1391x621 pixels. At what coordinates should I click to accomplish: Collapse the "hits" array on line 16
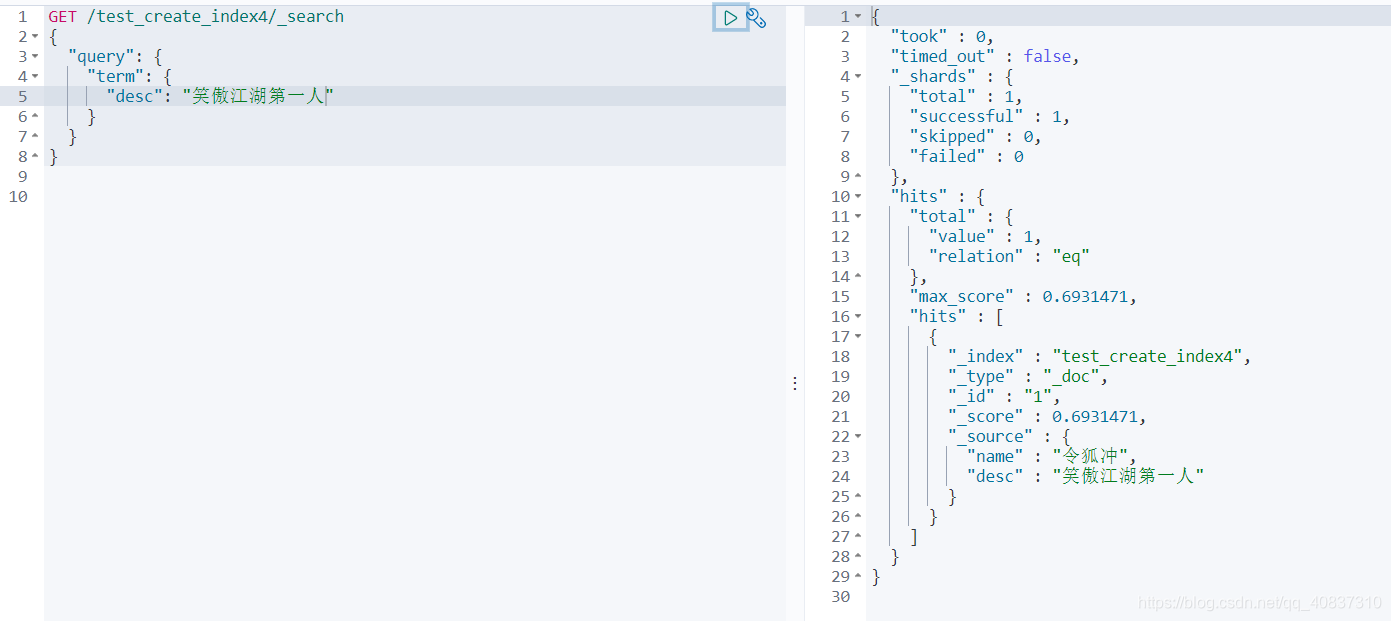[x=858, y=317]
